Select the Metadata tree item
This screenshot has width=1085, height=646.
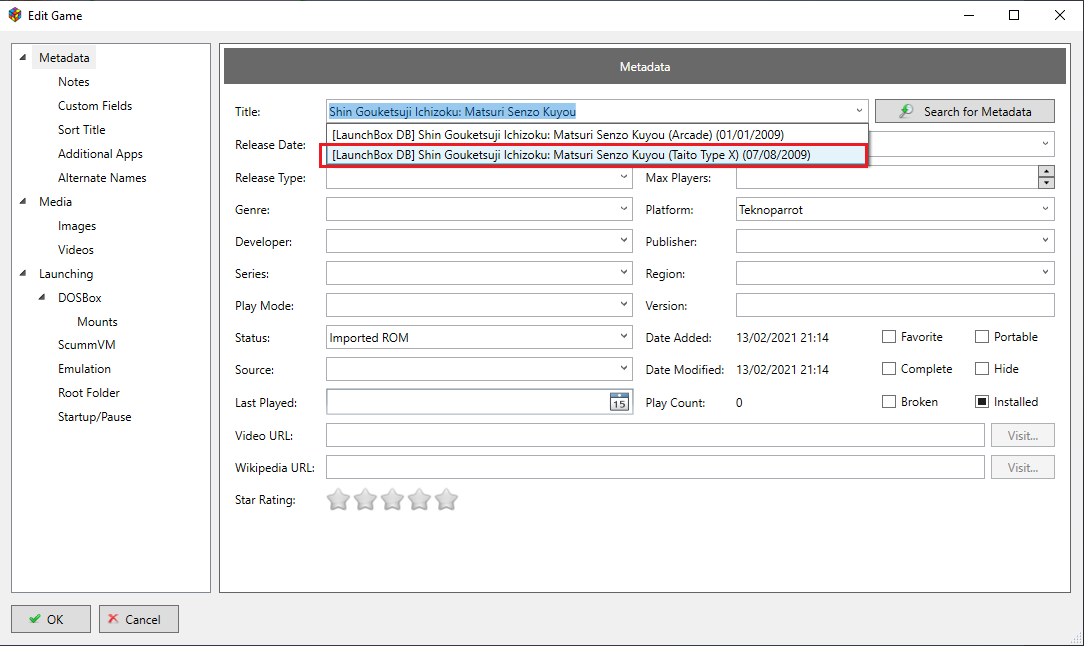[x=64, y=57]
